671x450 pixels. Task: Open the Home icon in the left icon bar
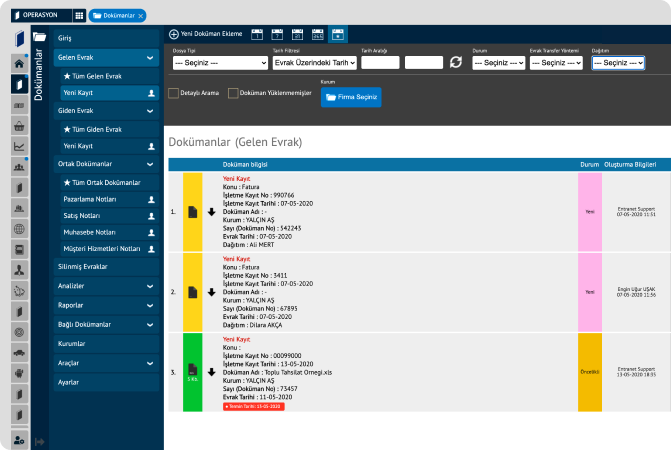(x=19, y=64)
